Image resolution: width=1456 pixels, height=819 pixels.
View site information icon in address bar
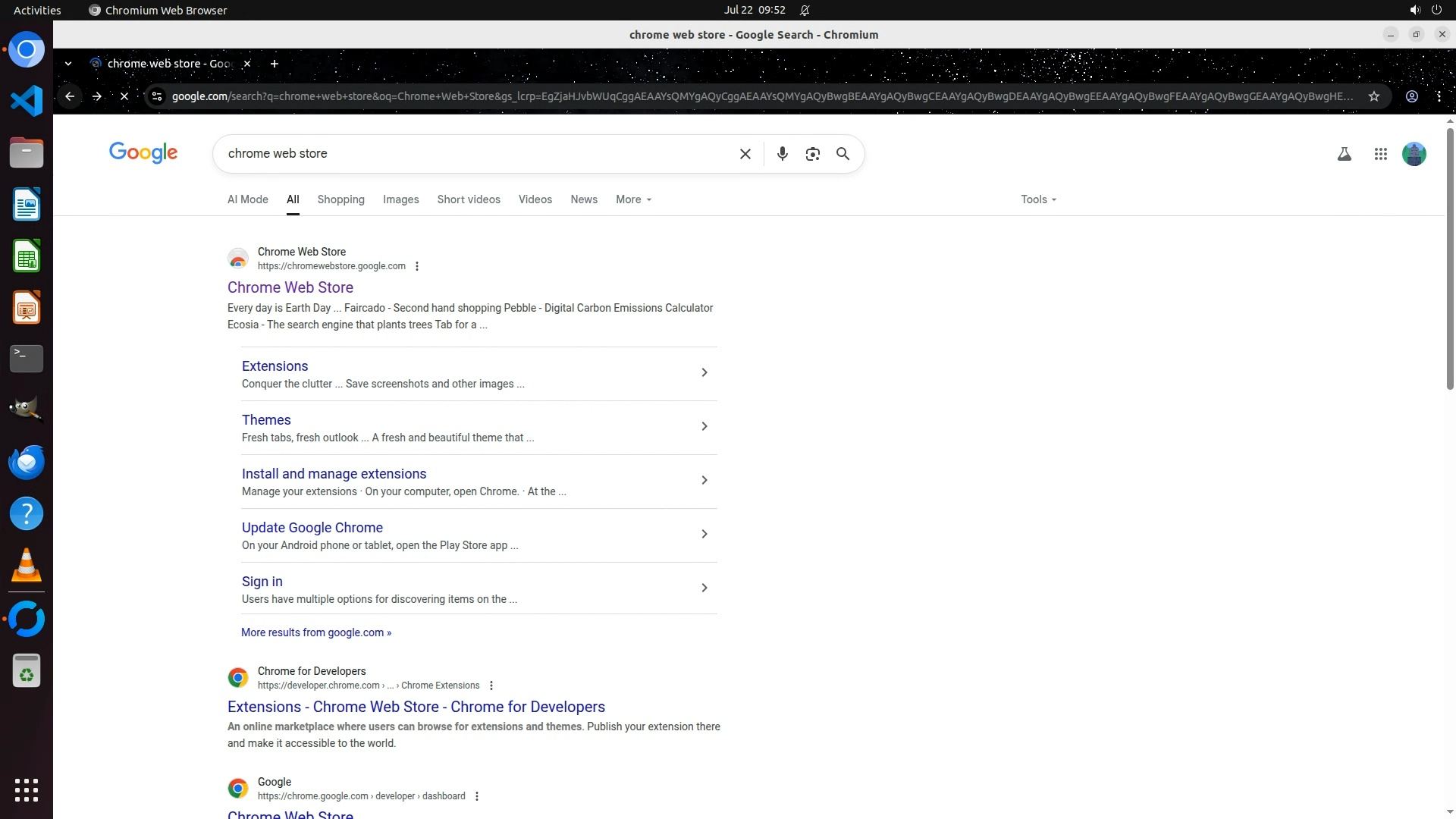tap(157, 96)
